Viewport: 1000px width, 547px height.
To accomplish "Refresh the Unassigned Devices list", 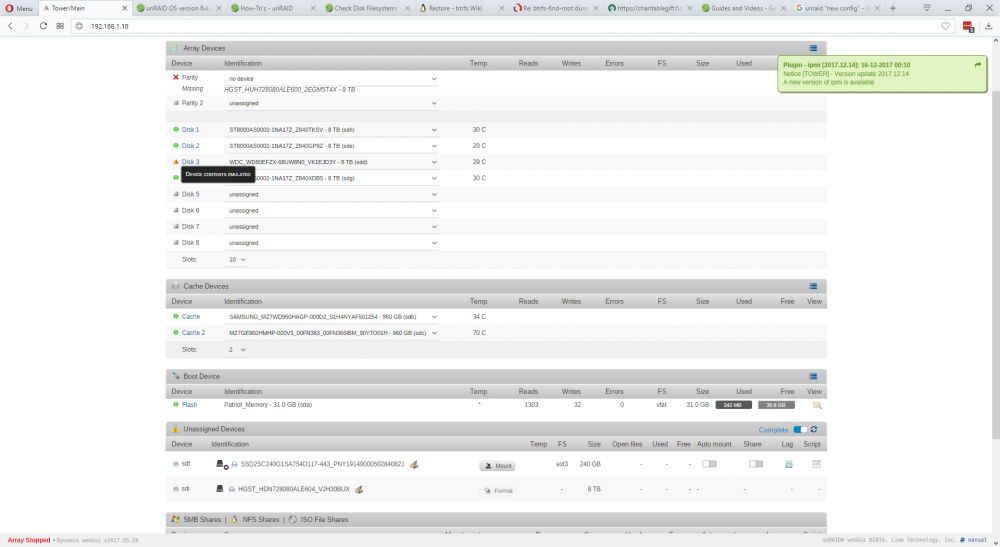I will [814, 430].
